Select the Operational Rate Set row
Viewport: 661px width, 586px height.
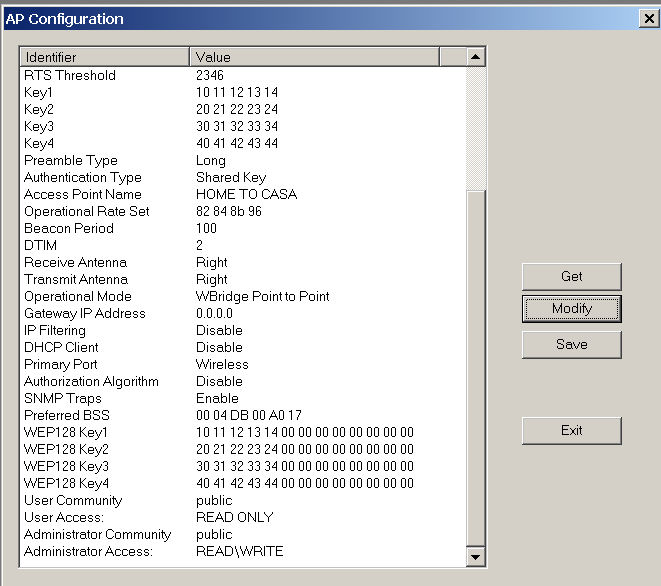(243, 211)
